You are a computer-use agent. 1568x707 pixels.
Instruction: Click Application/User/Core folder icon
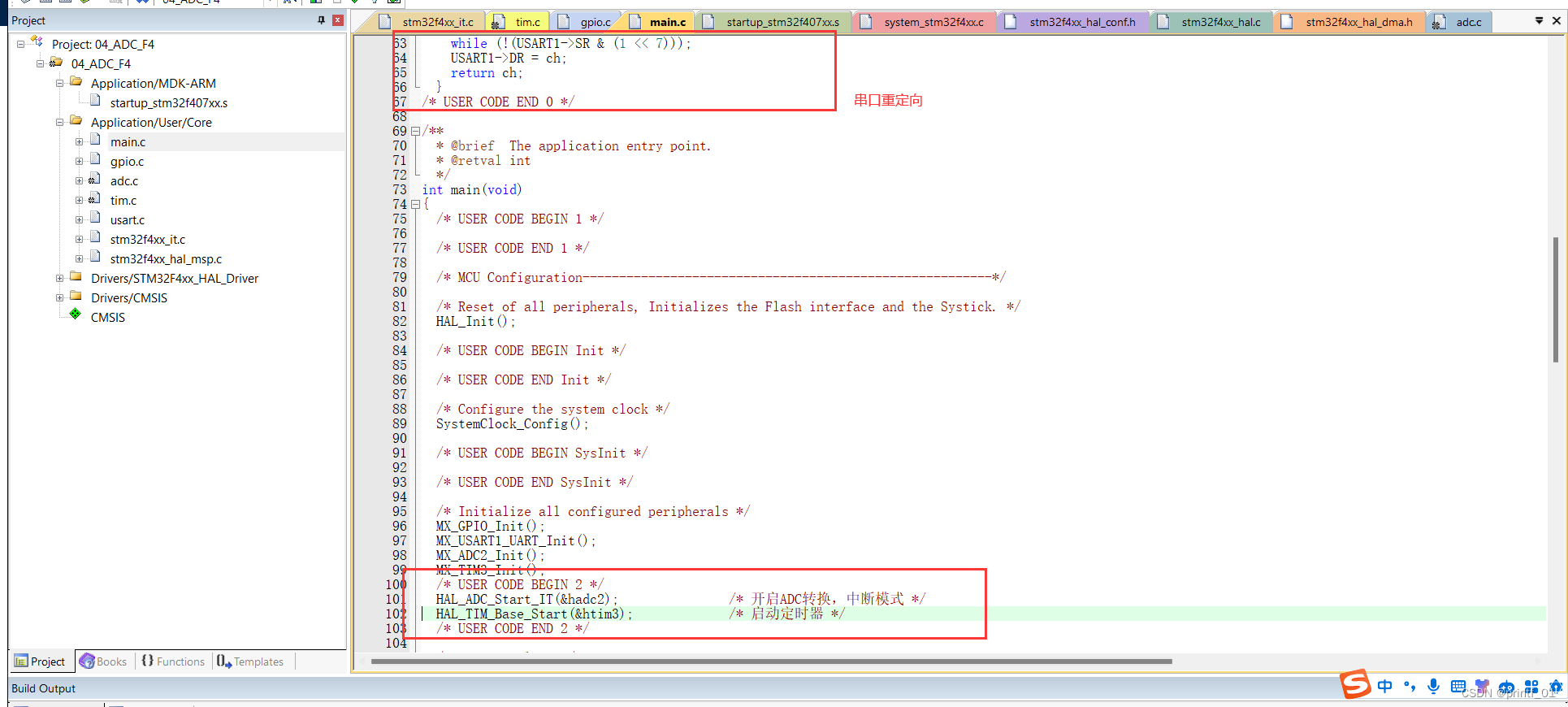coord(76,121)
